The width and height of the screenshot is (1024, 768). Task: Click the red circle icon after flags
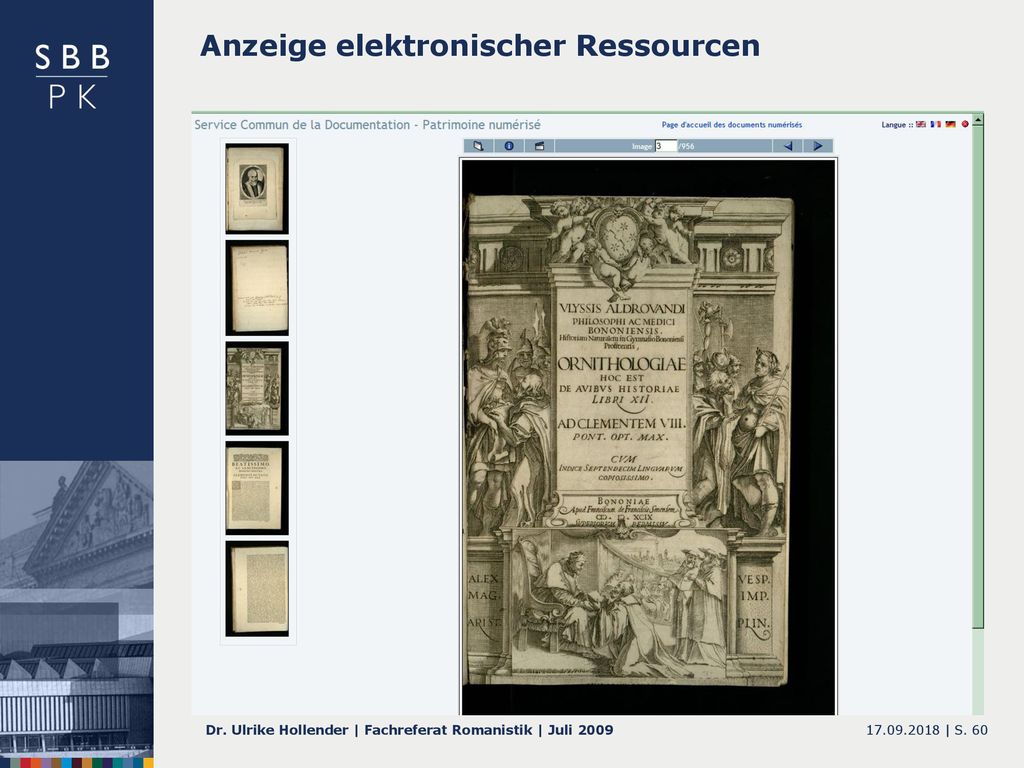965,124
